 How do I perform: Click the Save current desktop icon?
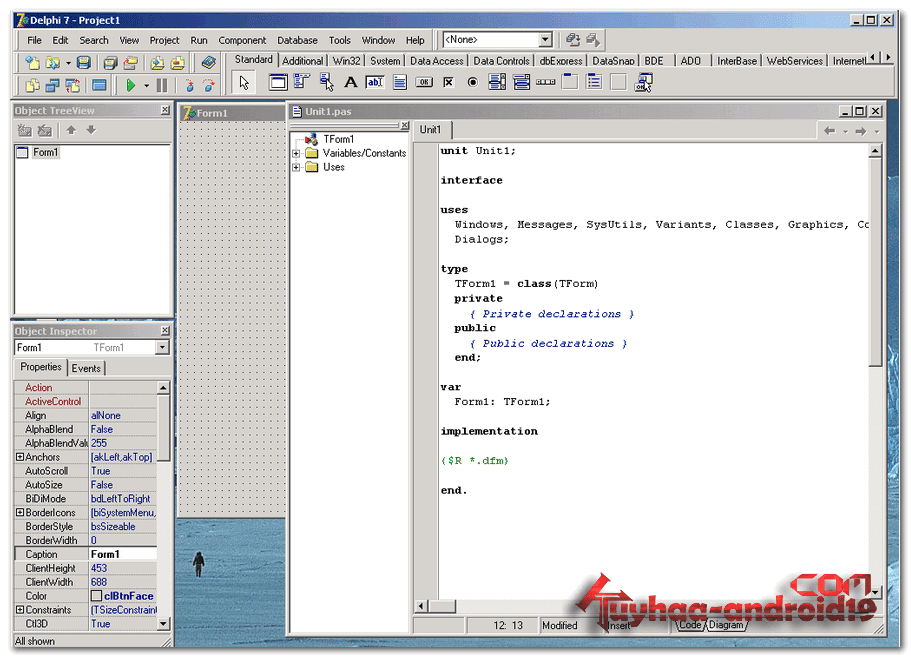pos(573,39)
